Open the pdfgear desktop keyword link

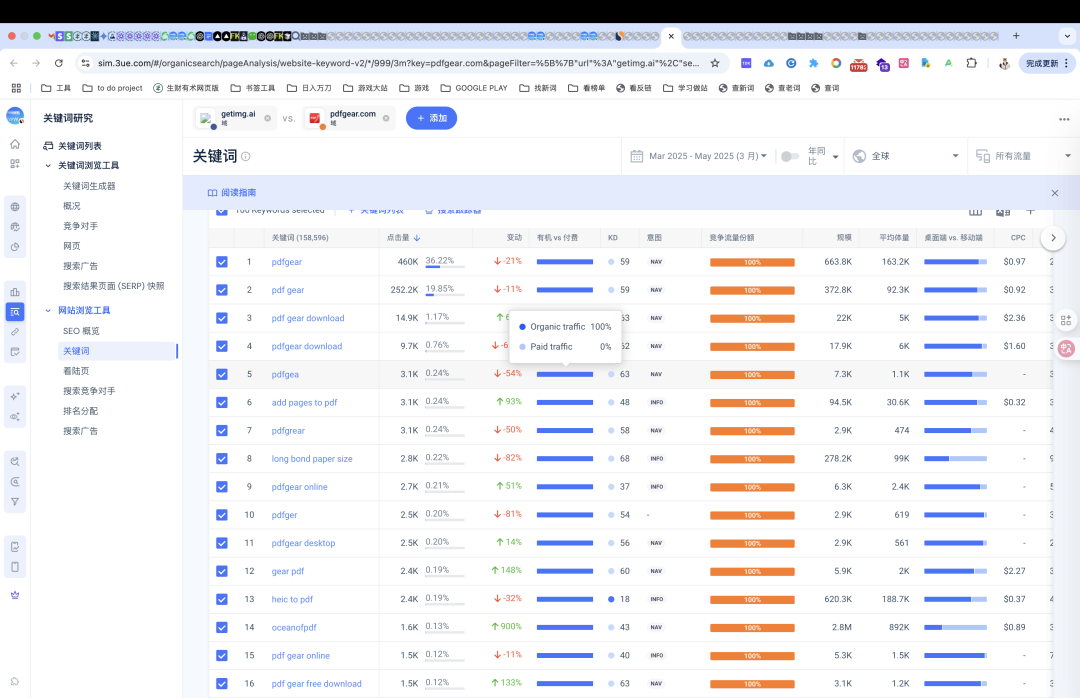pyautogui.click(x=303, y=543)
